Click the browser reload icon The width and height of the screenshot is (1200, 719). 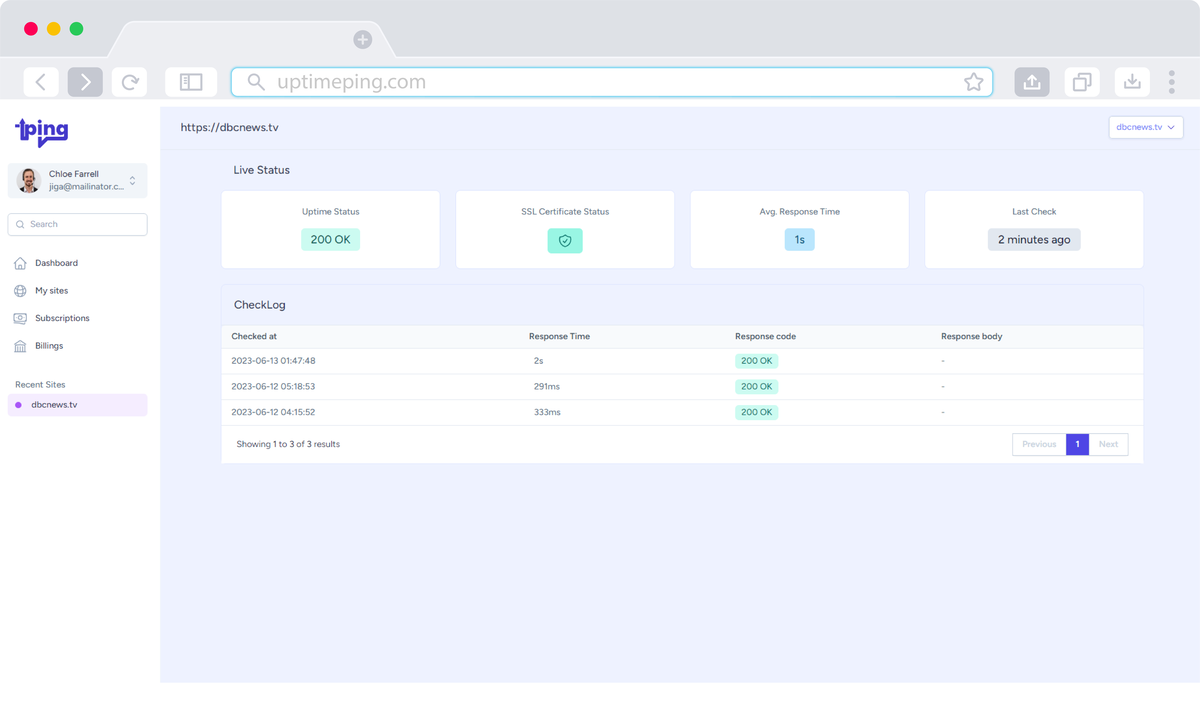coord(130,82)
